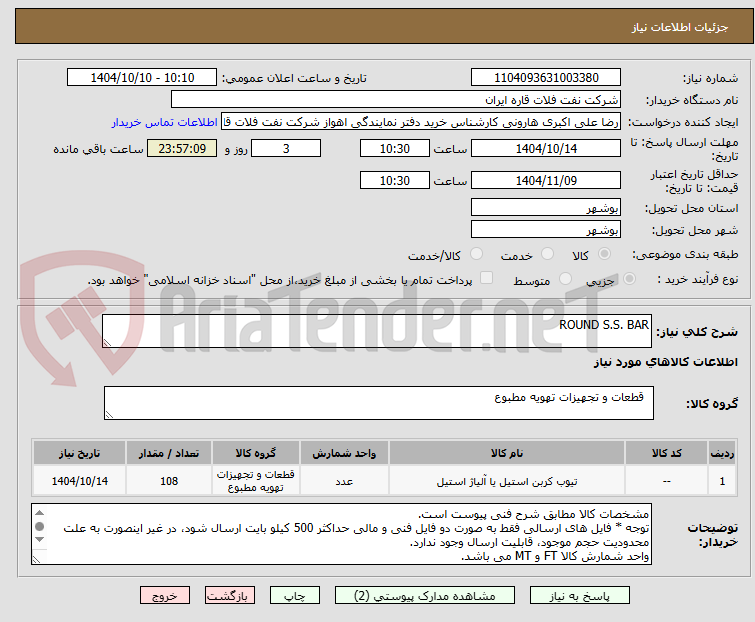The height and width of the screenshot is (622, 755).
Task: Click the remaining days field showing 3
Action: (x=286, y=148)
